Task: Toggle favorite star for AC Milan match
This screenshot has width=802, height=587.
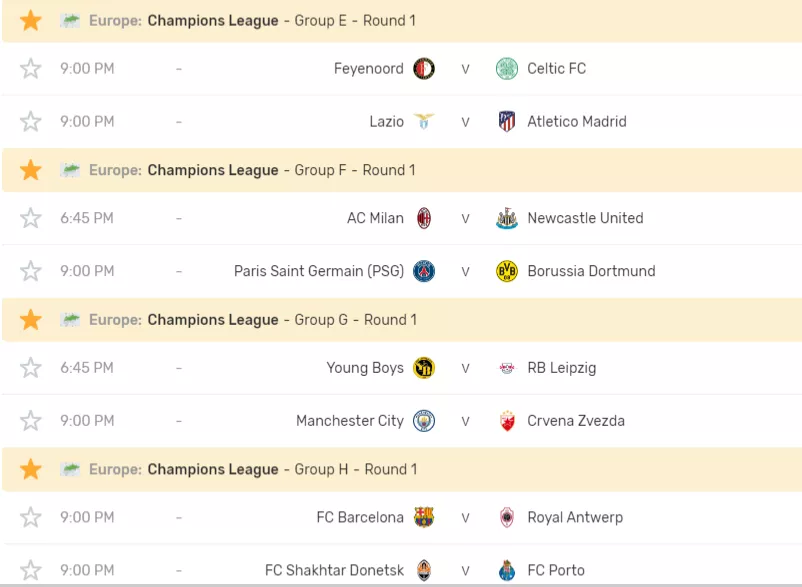Action: coord(31,218)
